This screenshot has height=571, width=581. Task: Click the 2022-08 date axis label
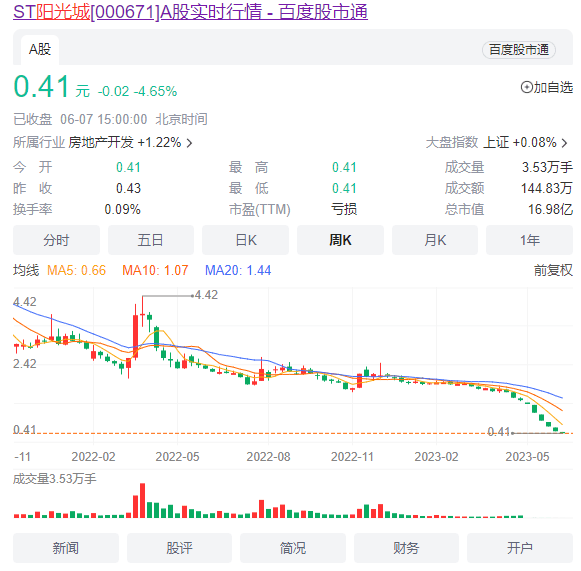pos(269,457)
